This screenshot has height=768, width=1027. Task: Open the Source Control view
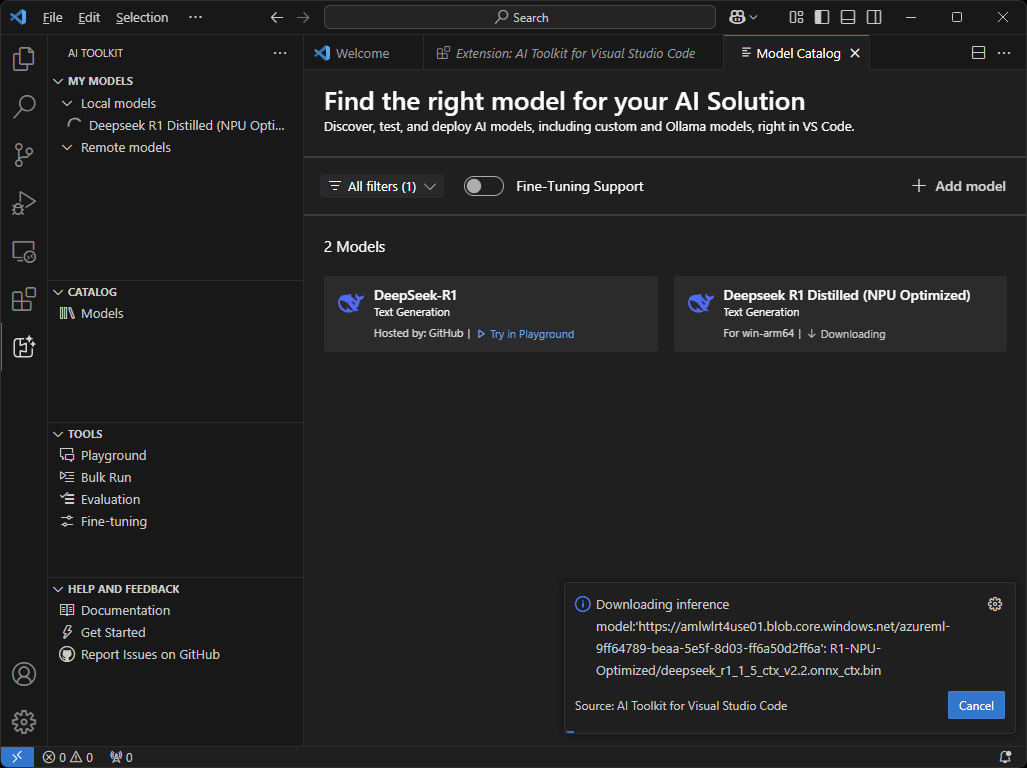[x=24, y=154]
